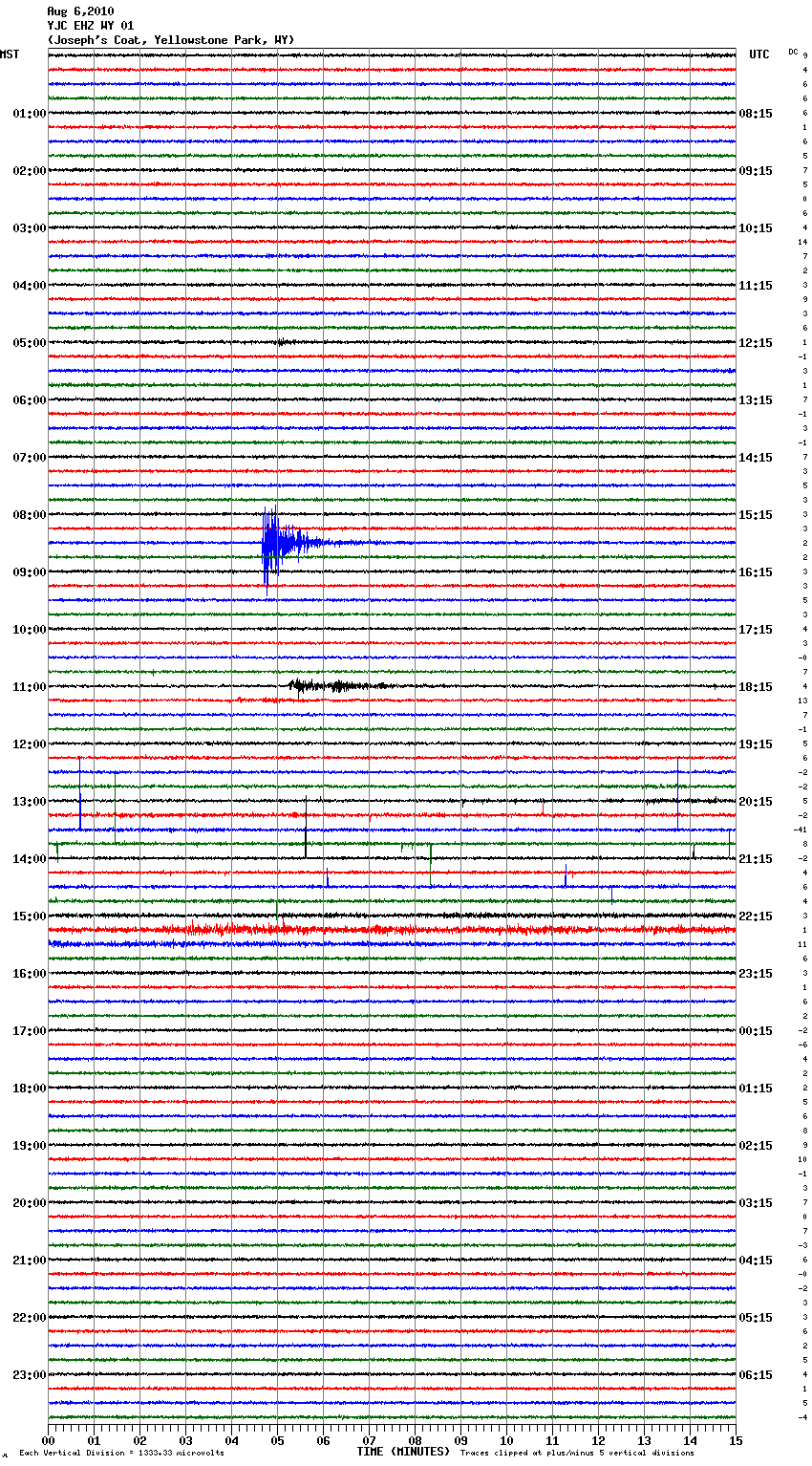Select the 08:00 MST time label

pyautogui.click(x=29, y=515)
